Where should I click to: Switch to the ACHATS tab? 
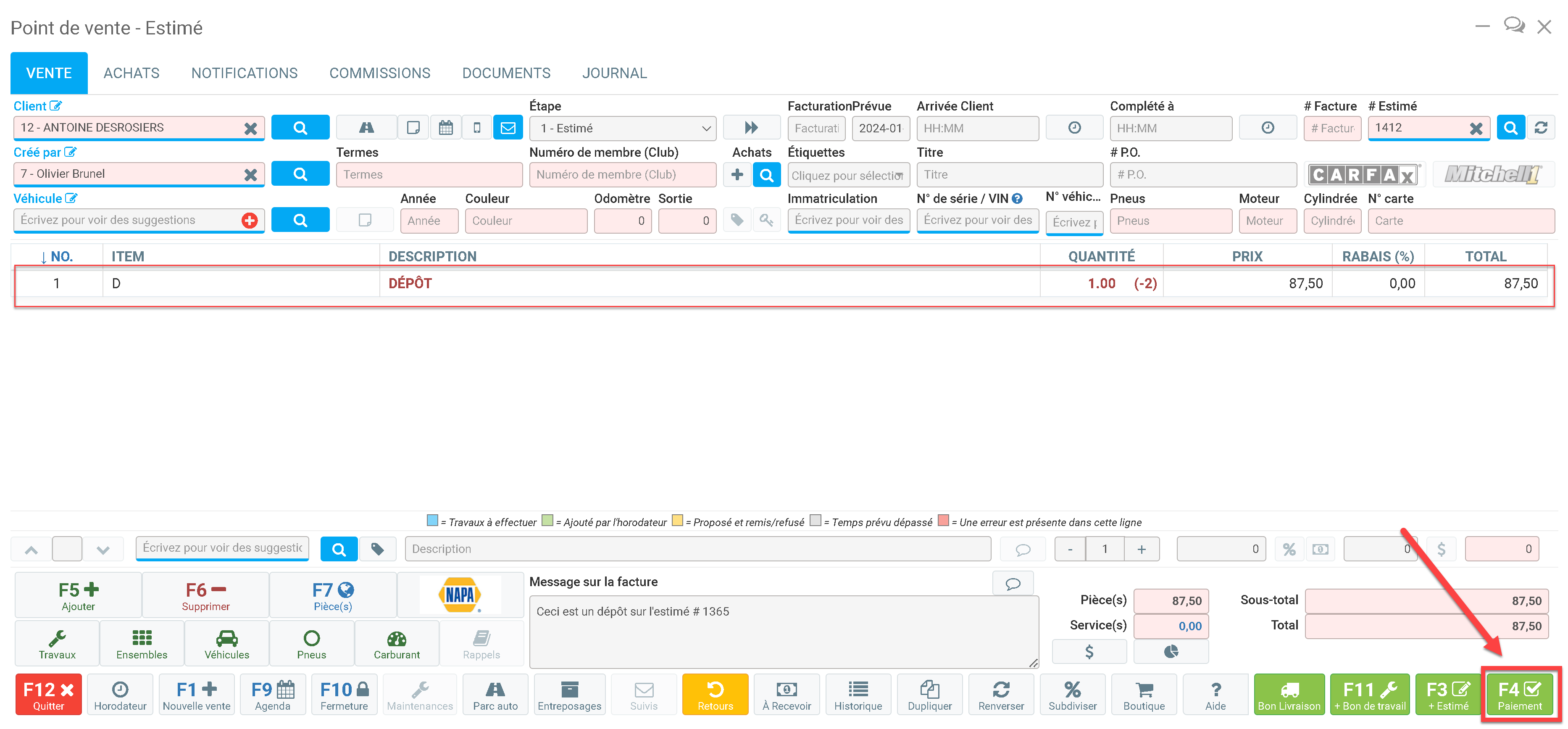click(132, 73)
